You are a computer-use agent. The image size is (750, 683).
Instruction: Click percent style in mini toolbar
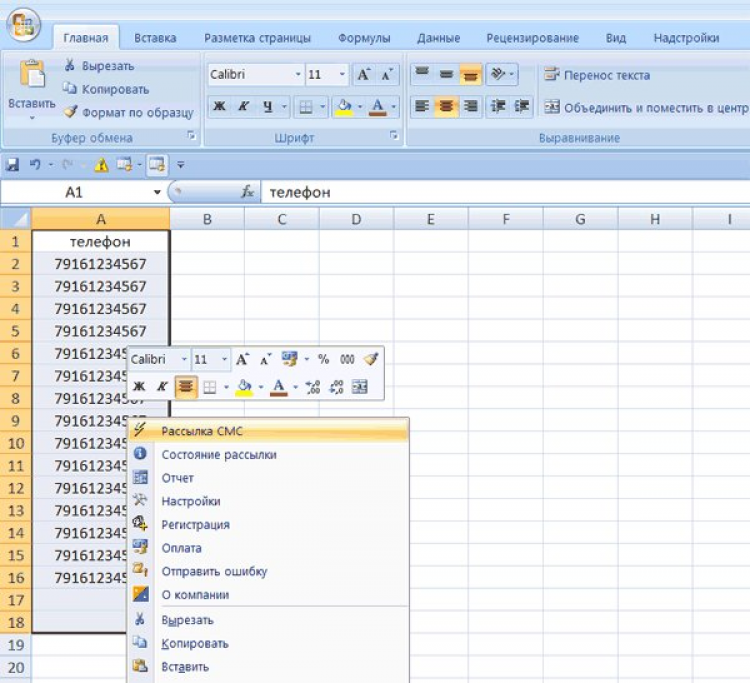click(x=323, y=359)
